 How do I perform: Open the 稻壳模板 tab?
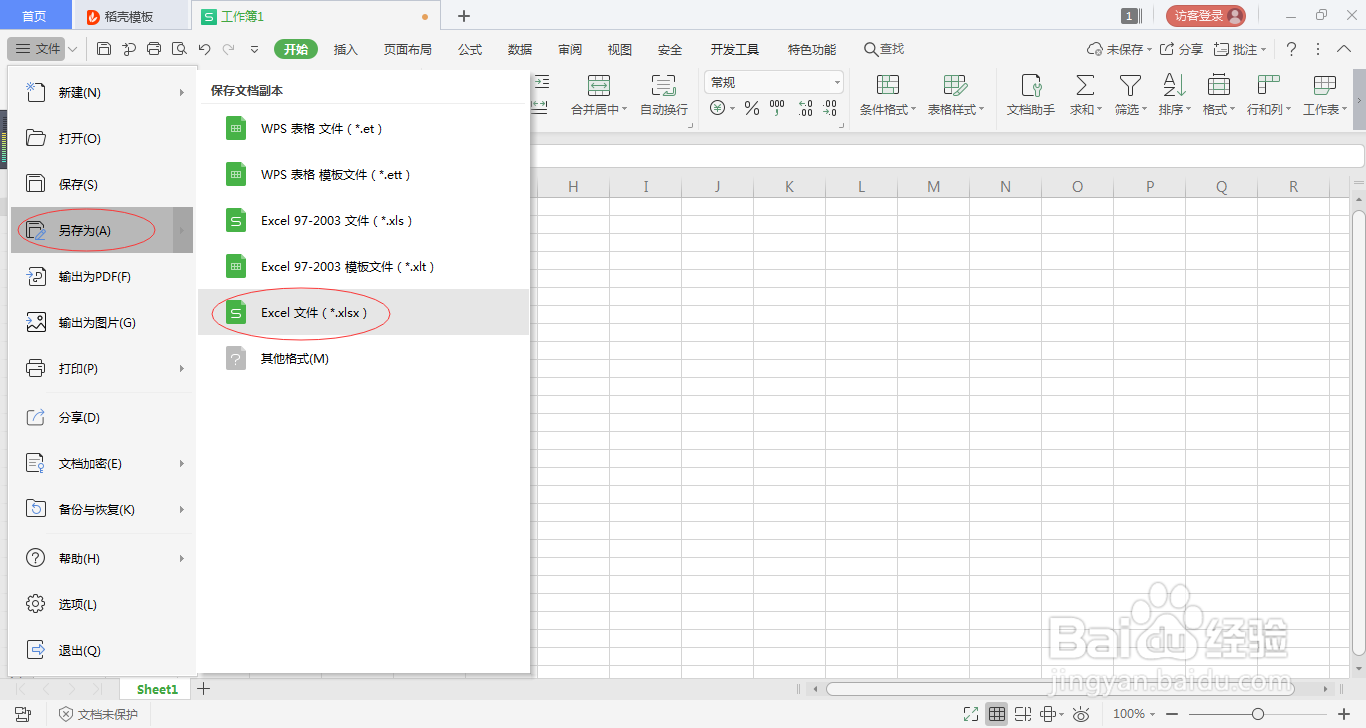pos(132,16)
